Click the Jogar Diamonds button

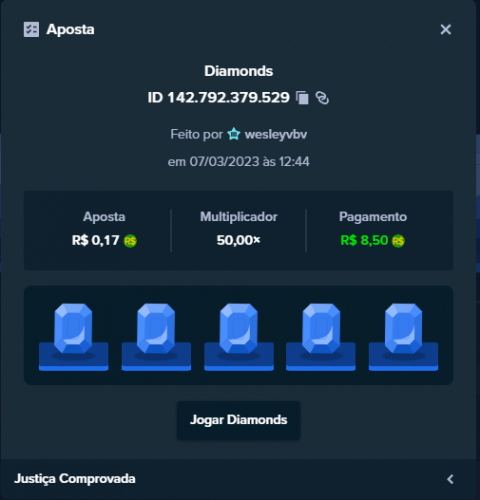coord(238,420)
